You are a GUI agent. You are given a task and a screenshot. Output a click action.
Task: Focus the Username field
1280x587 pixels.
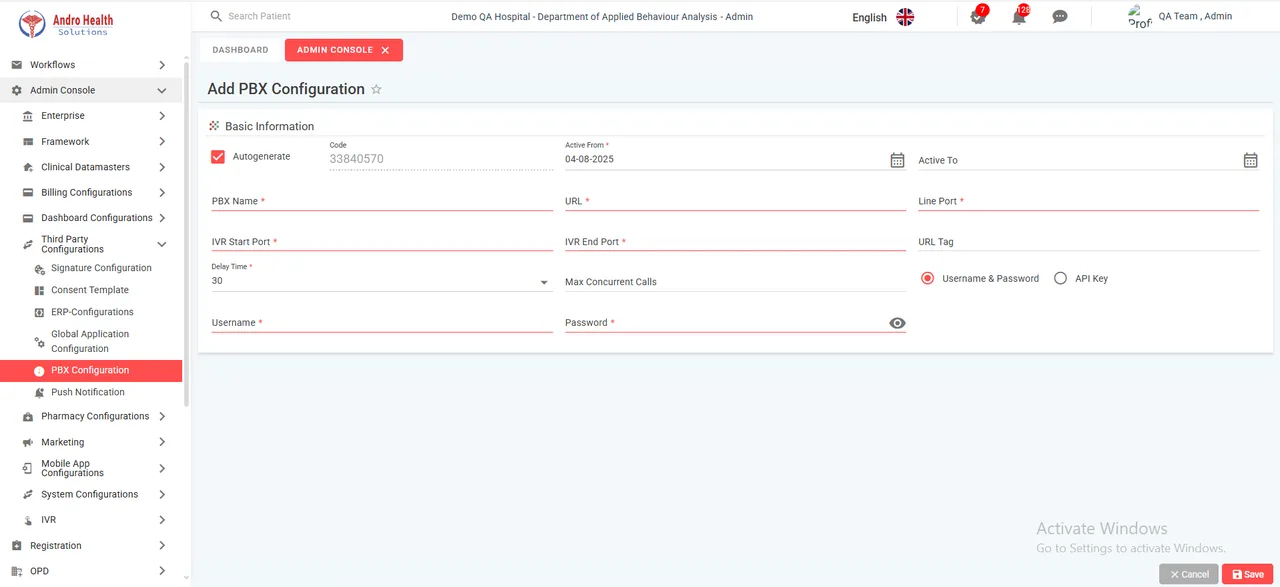(381, 323)
